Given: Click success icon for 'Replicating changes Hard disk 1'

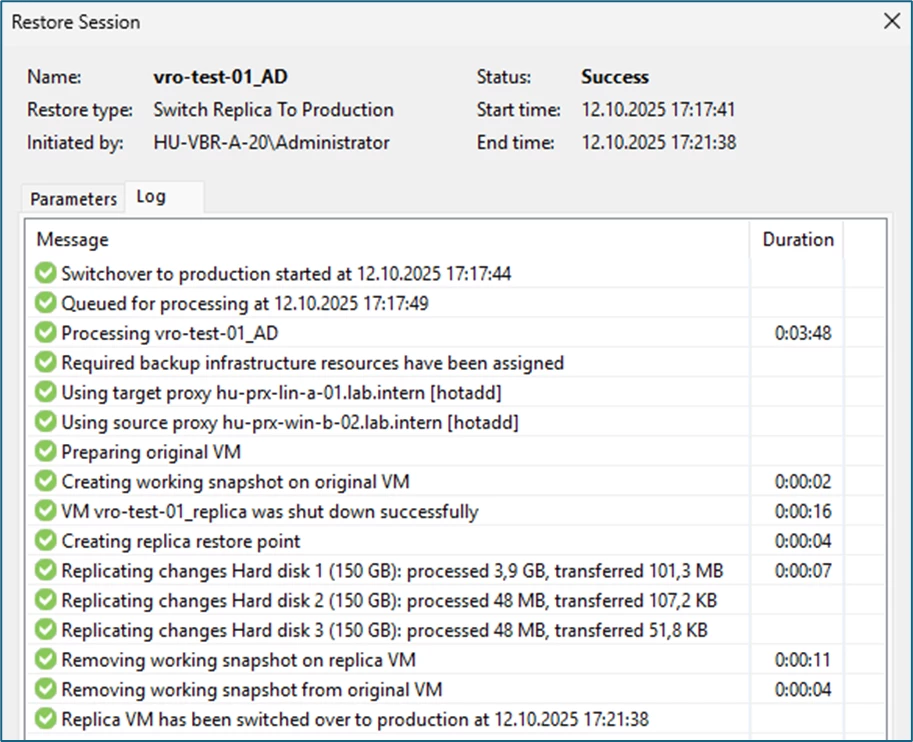Looking at the screenshot, I should [46, 571].
